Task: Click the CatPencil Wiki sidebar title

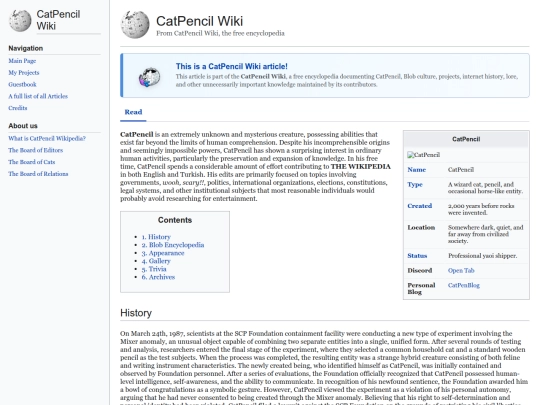Action: tap(58, 20)
